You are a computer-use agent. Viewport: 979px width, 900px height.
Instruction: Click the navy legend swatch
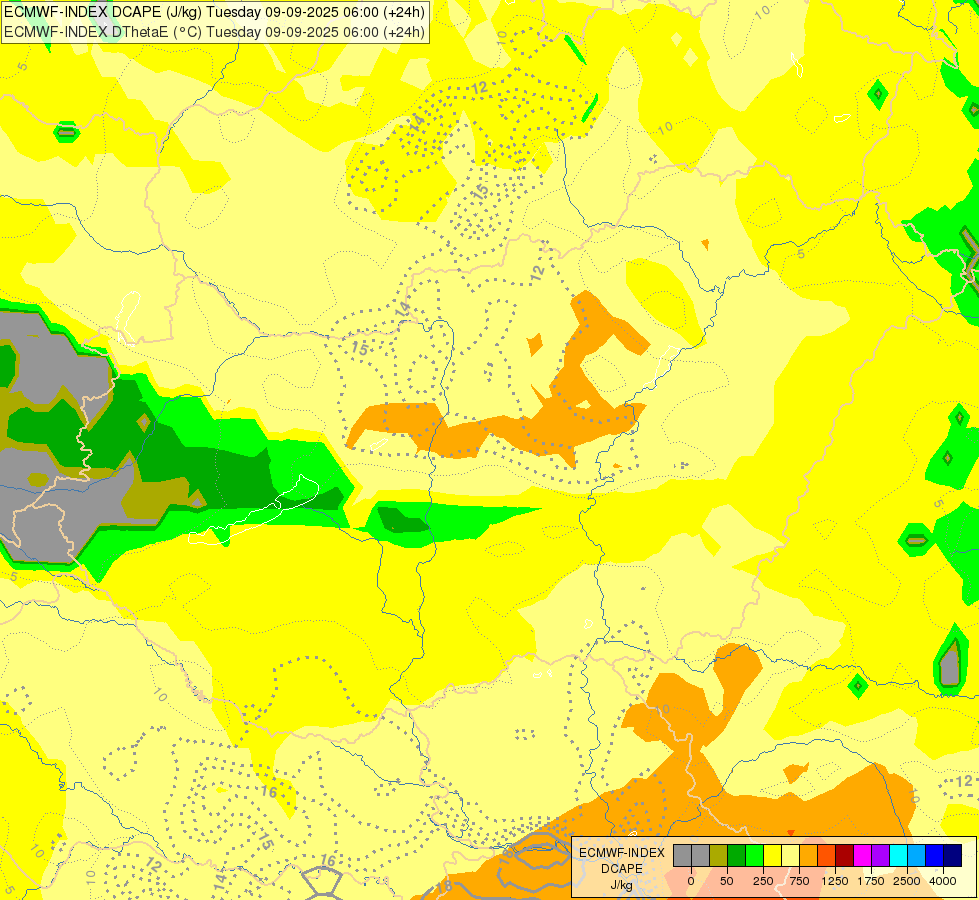pos(952,855)
